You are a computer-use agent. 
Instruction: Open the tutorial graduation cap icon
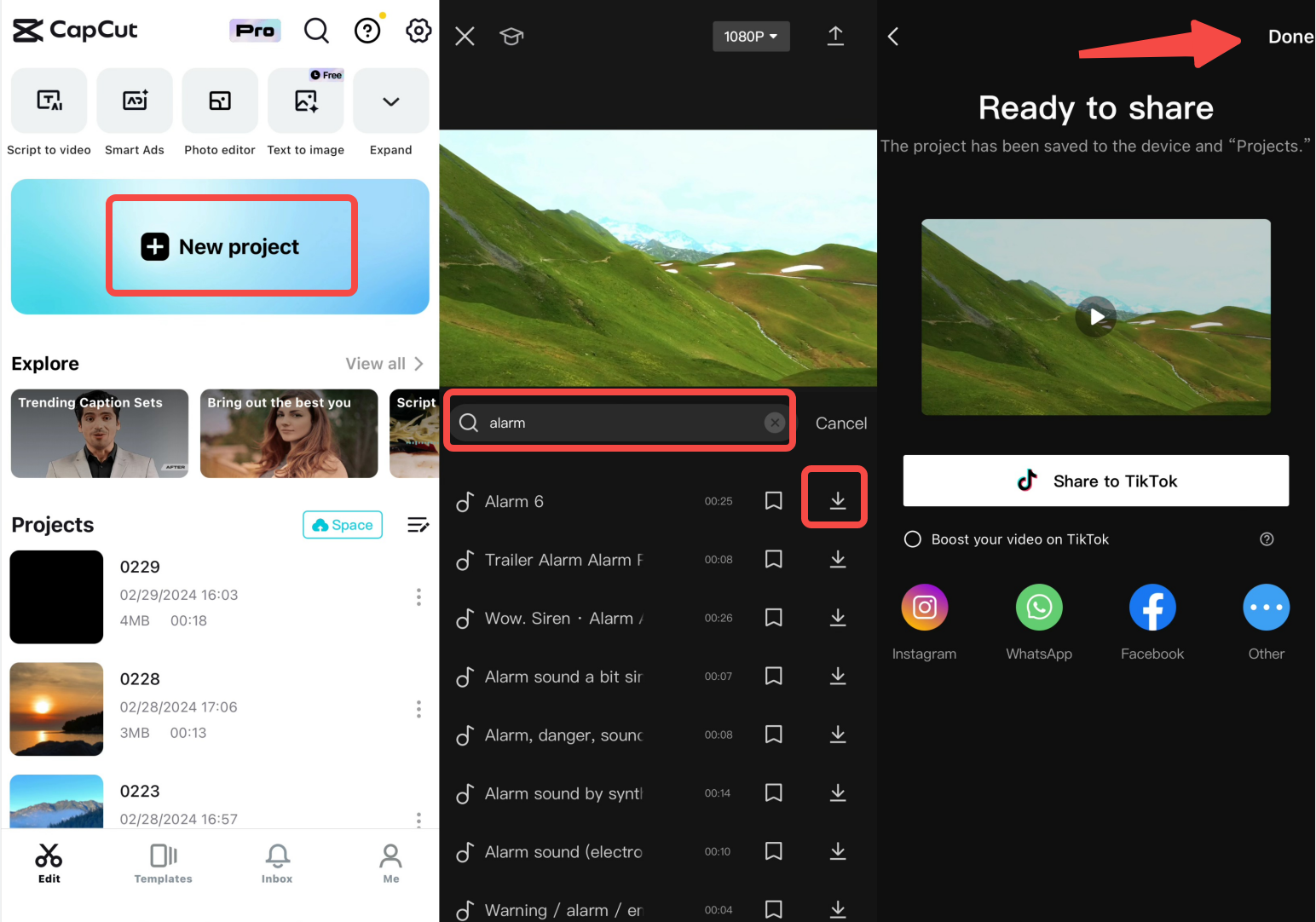(511, 36)
